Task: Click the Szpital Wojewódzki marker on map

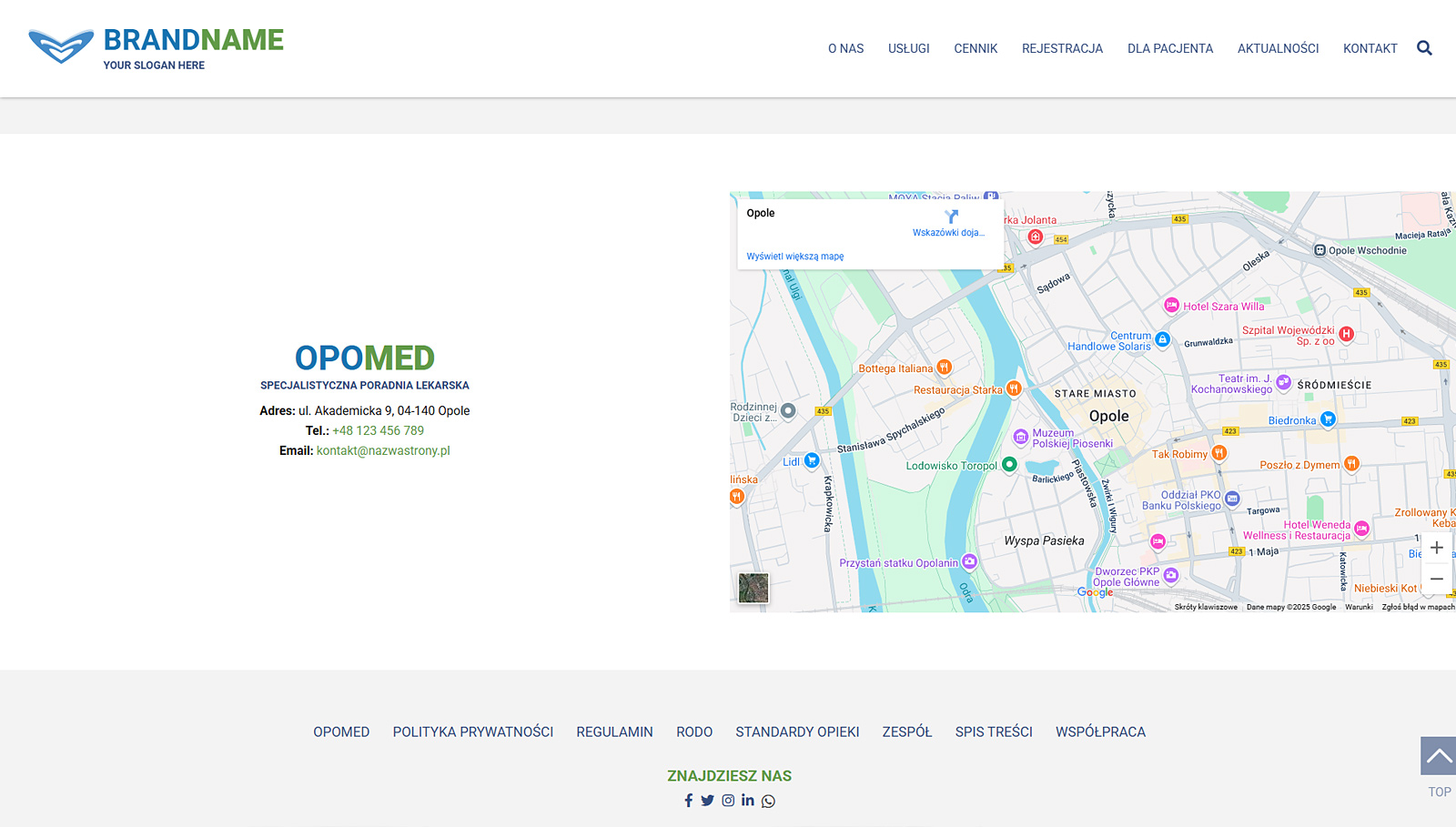Action: [x=1346, y=334]
